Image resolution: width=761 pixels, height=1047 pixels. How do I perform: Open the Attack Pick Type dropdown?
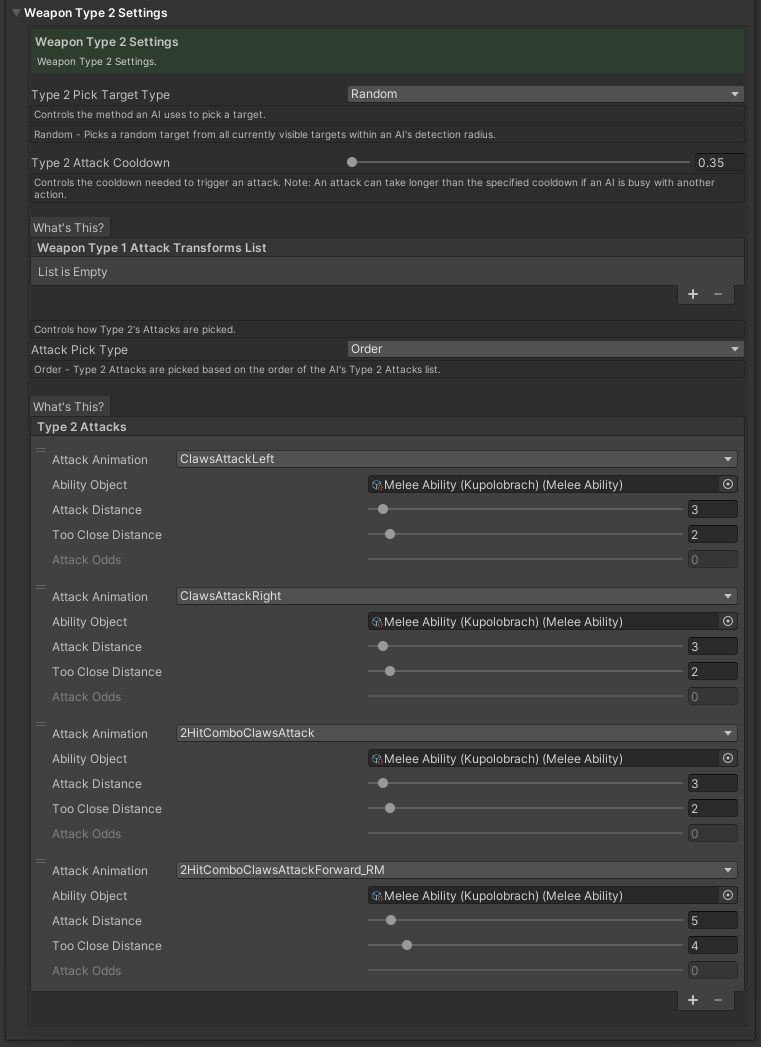545,349
